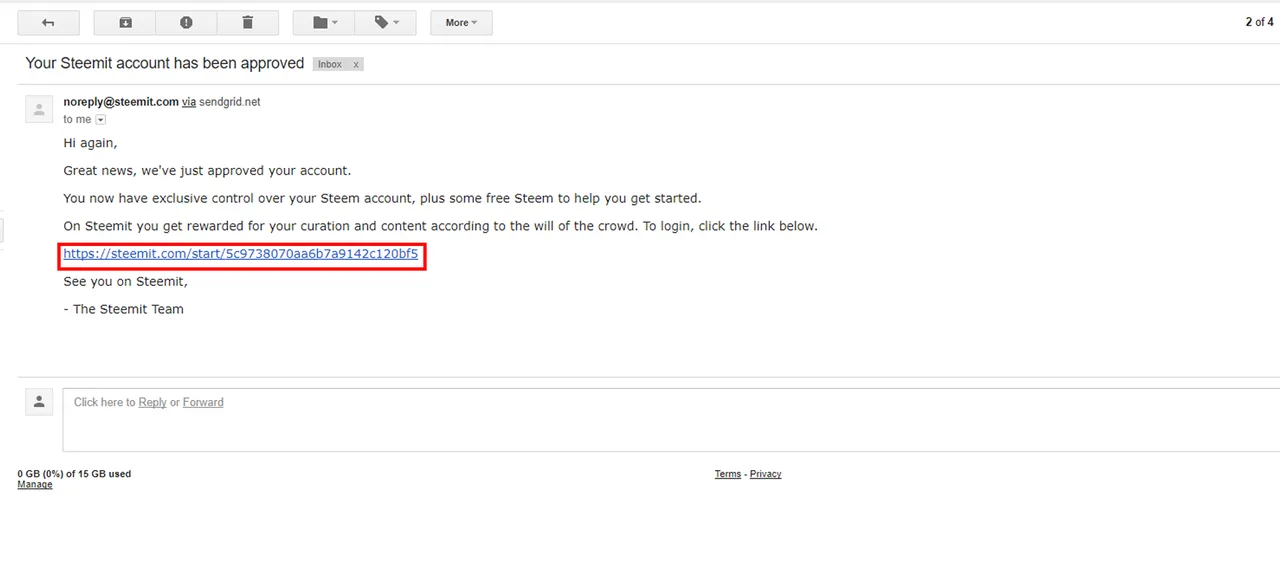Delete this email with trash icon
The image size is (1280, 576).
248,22
